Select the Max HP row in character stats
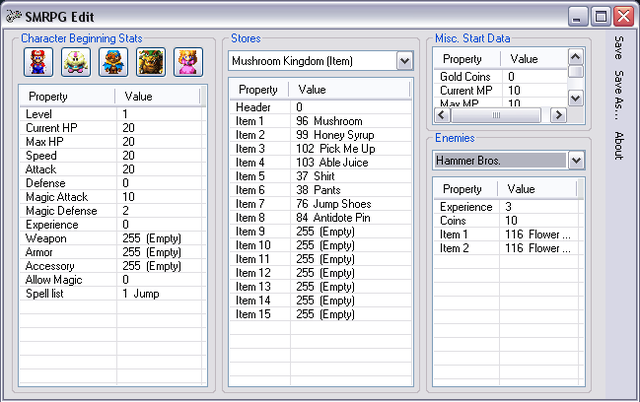640x402 pixels. pos(111,142)
